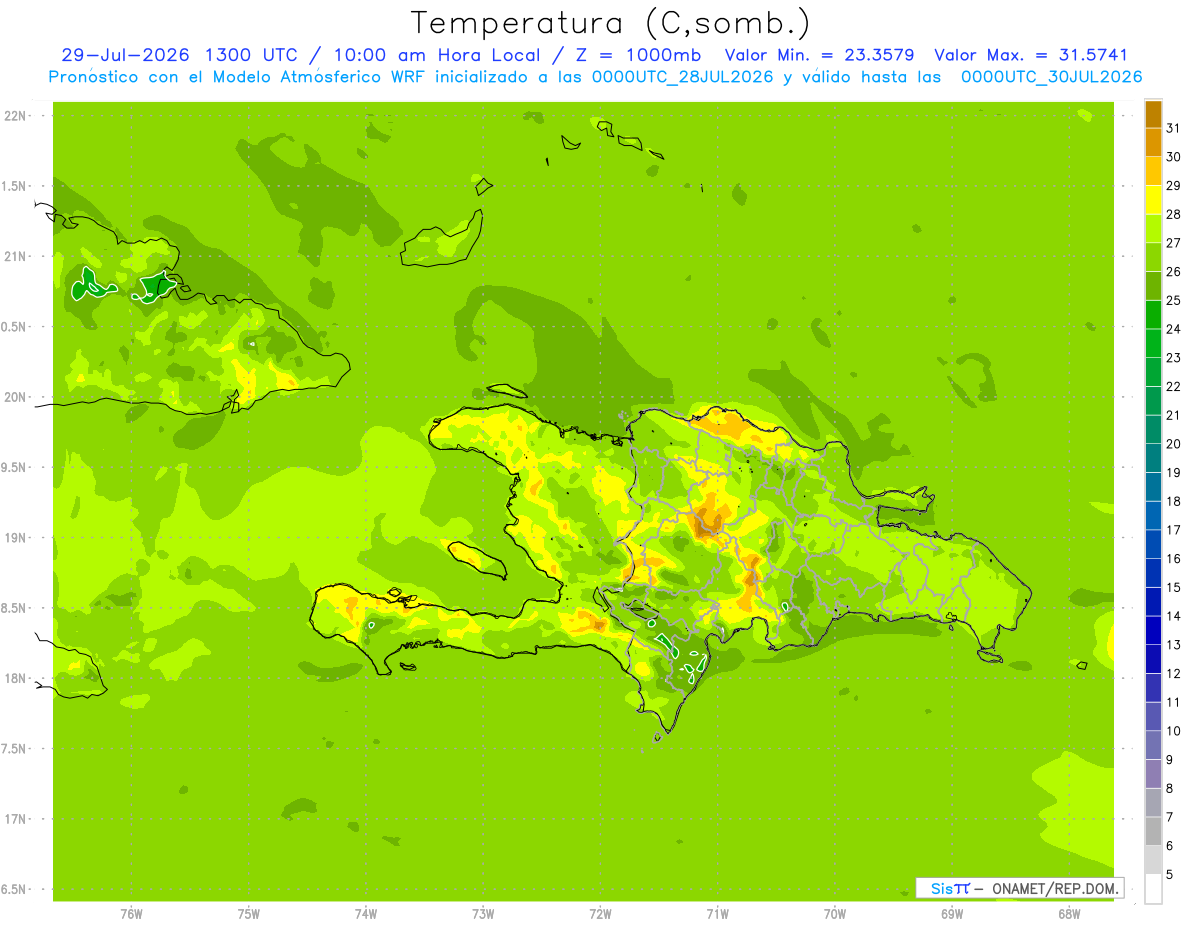Viewport: 1200px width, 927px height.
Task: Click the legend value '27'
Action: (1174, 243)
